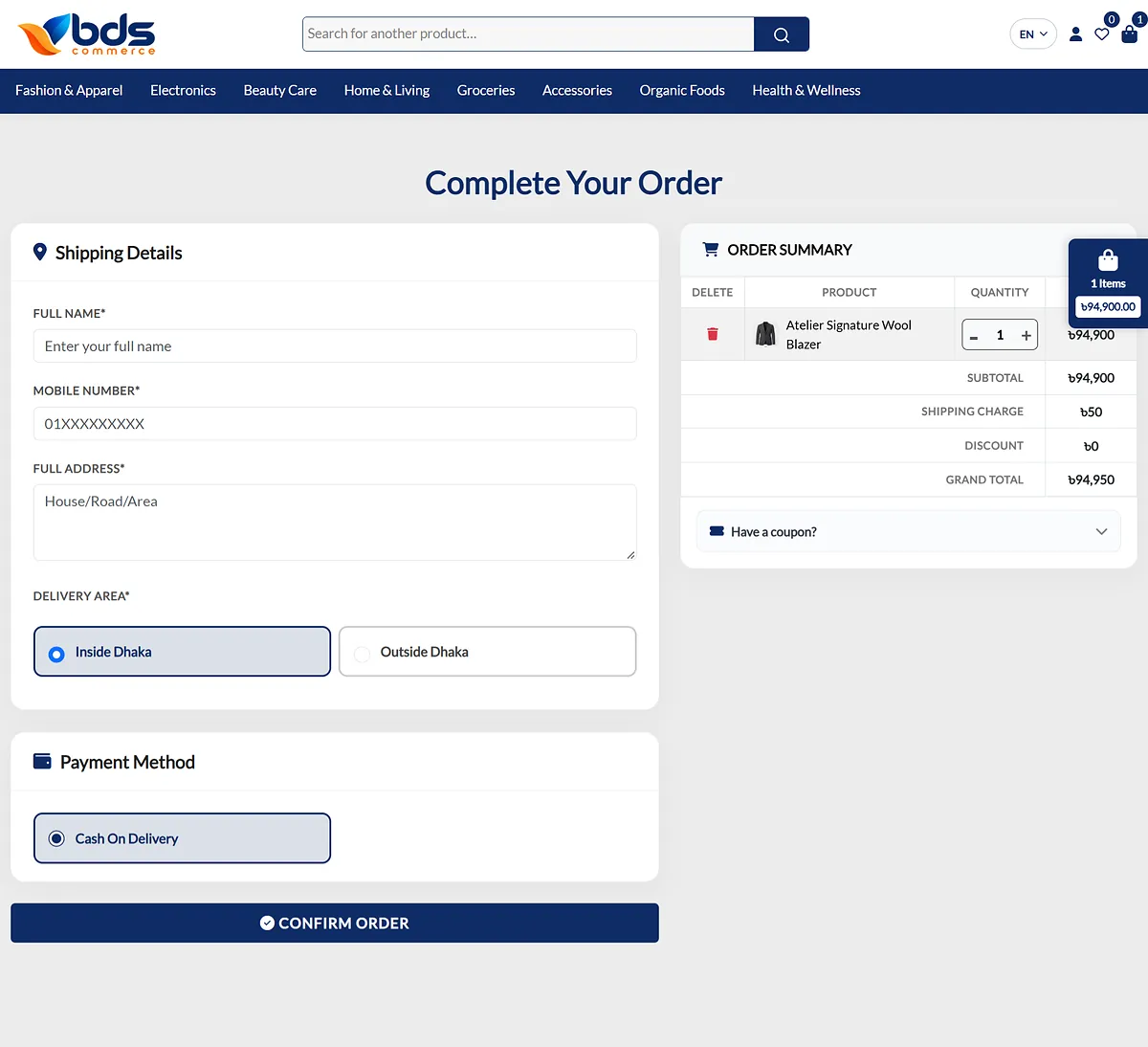1148x1047 pixels.
Task: Click the Confirm Order button
Action: [x=335, y=923]
